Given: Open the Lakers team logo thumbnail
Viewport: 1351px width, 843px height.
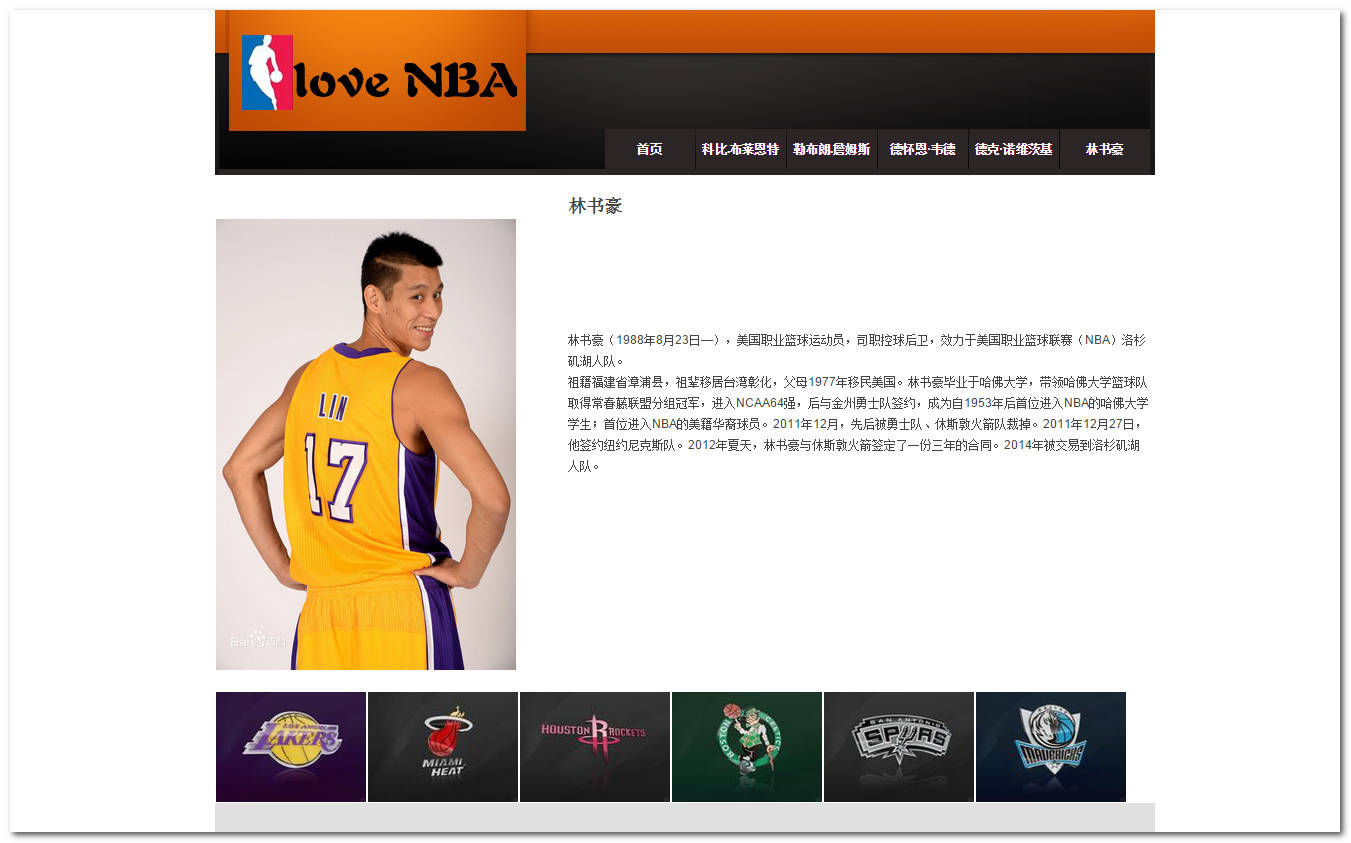Looking at the screenshot, I should coord(291,747).
